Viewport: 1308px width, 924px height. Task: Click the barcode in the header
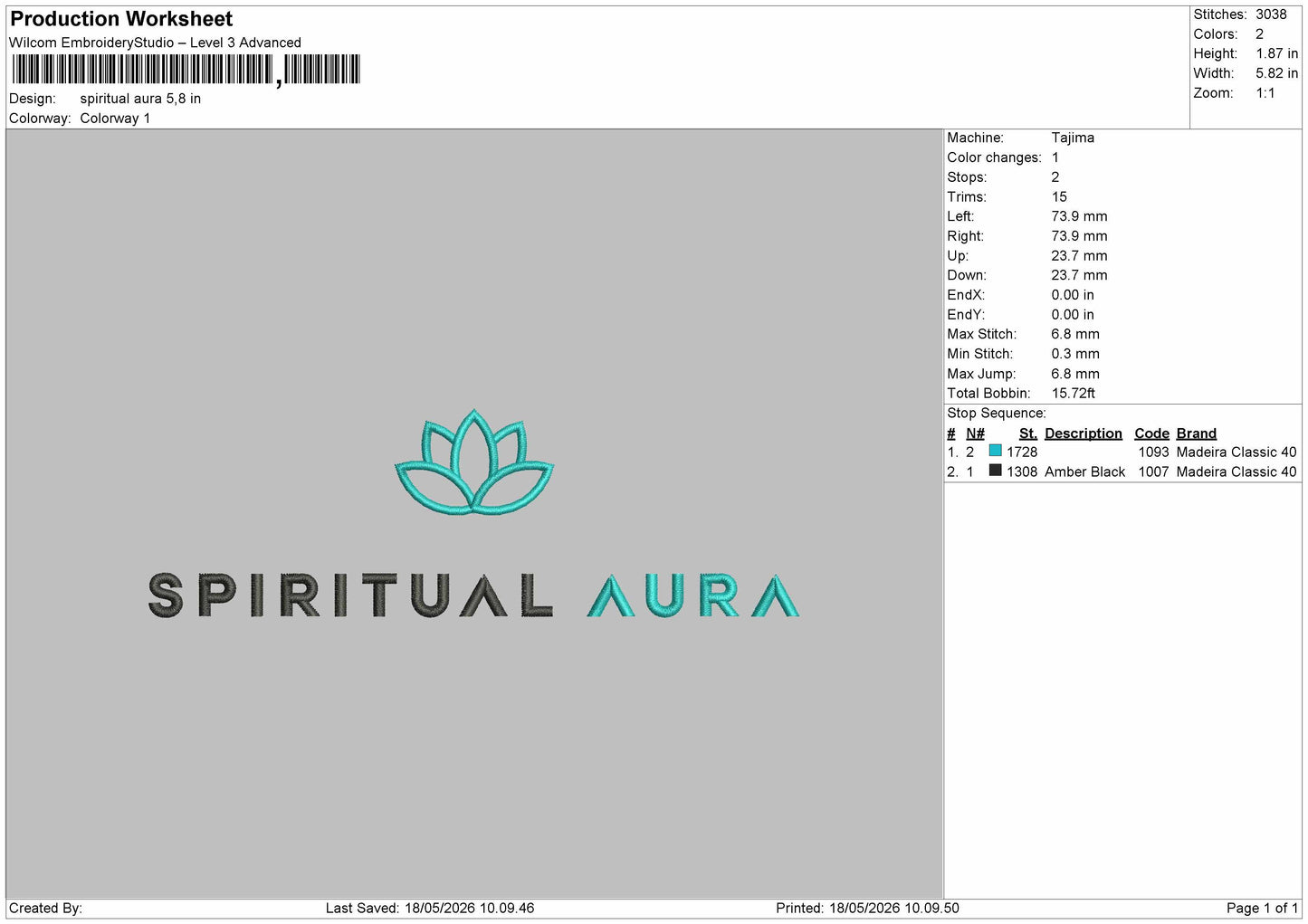[186, 70]
